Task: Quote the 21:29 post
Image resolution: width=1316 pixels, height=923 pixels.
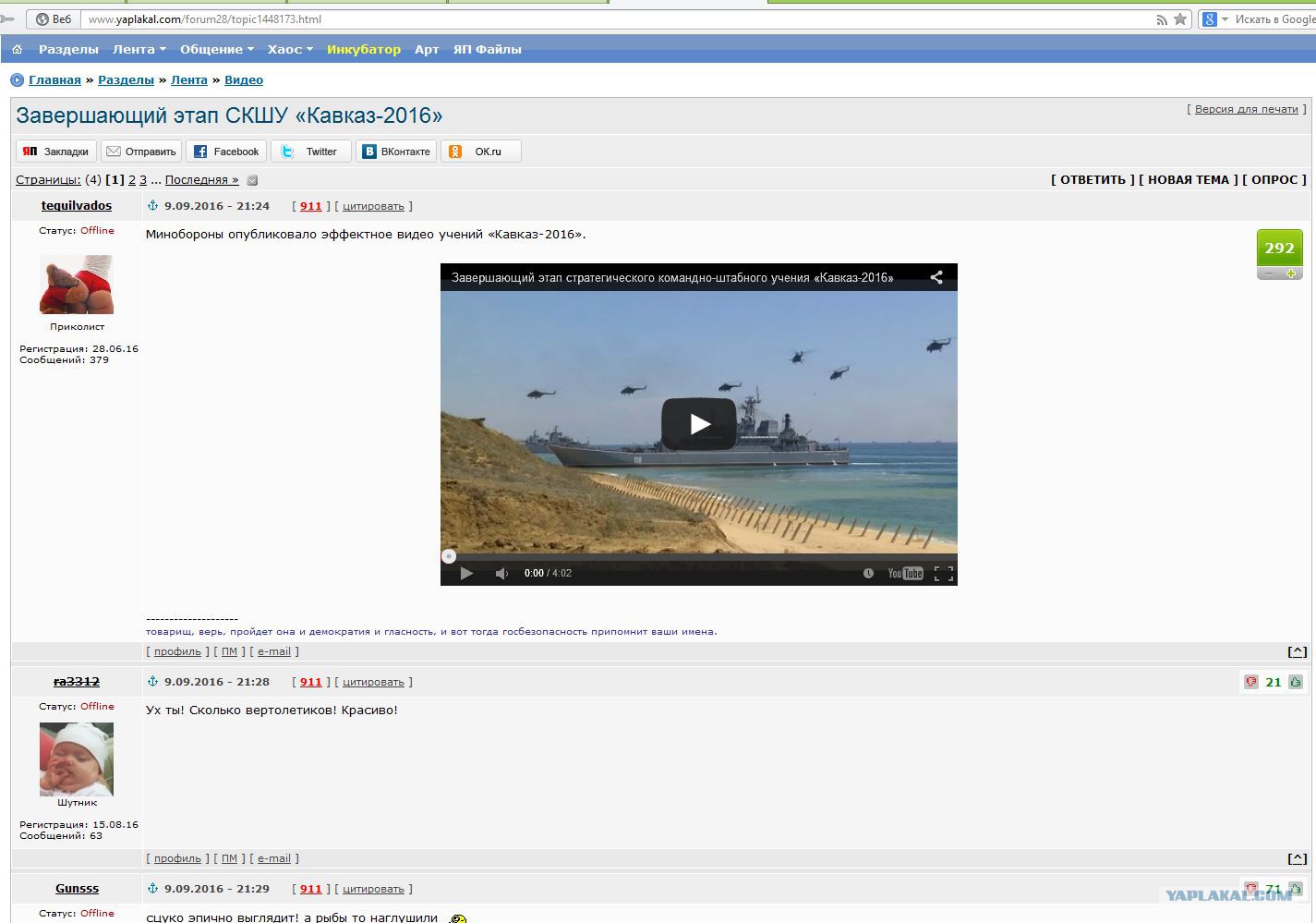Action: (373, 889)
